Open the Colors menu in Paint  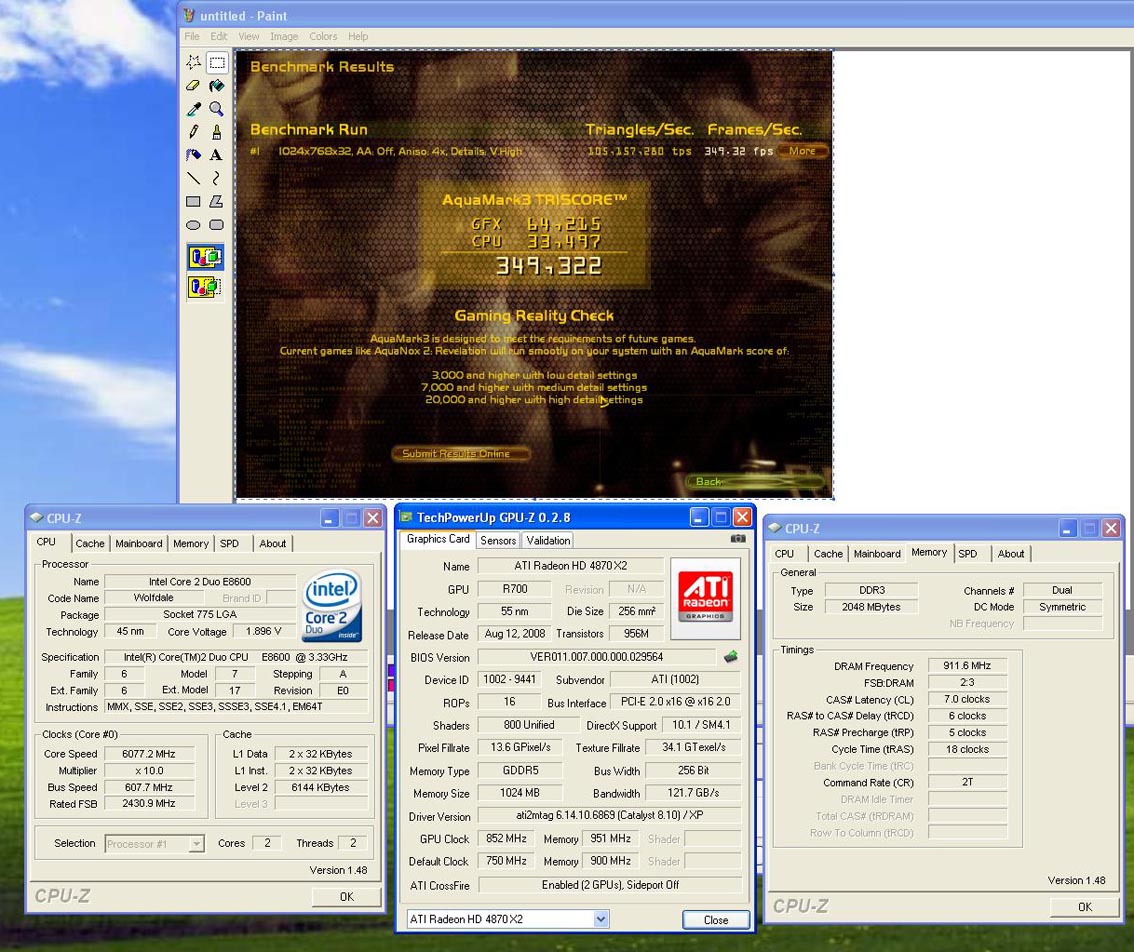(x=323, y=36)
